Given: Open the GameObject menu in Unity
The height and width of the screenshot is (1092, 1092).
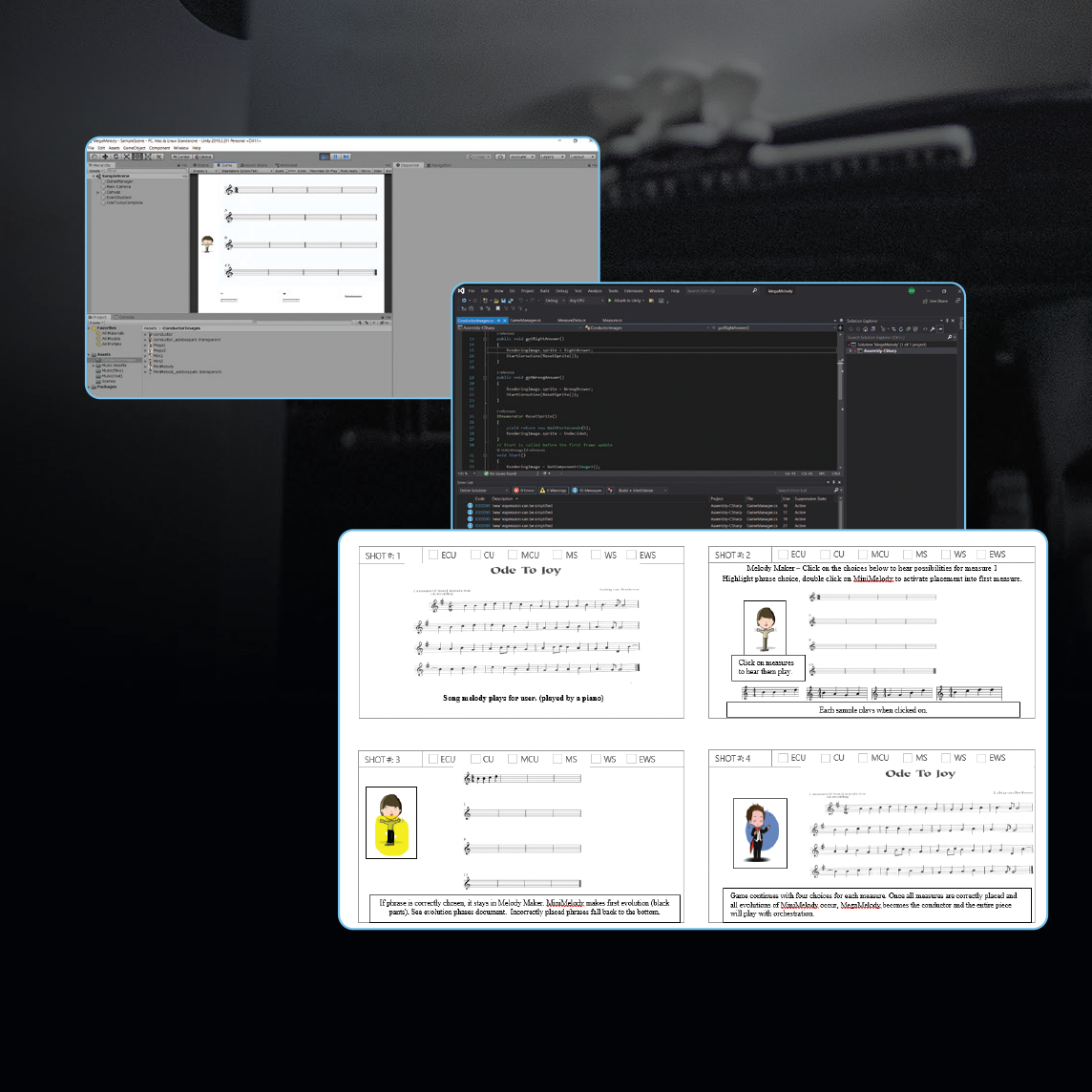Looking at the screenshot, I should pyautogui.click(x=135, y=148).
